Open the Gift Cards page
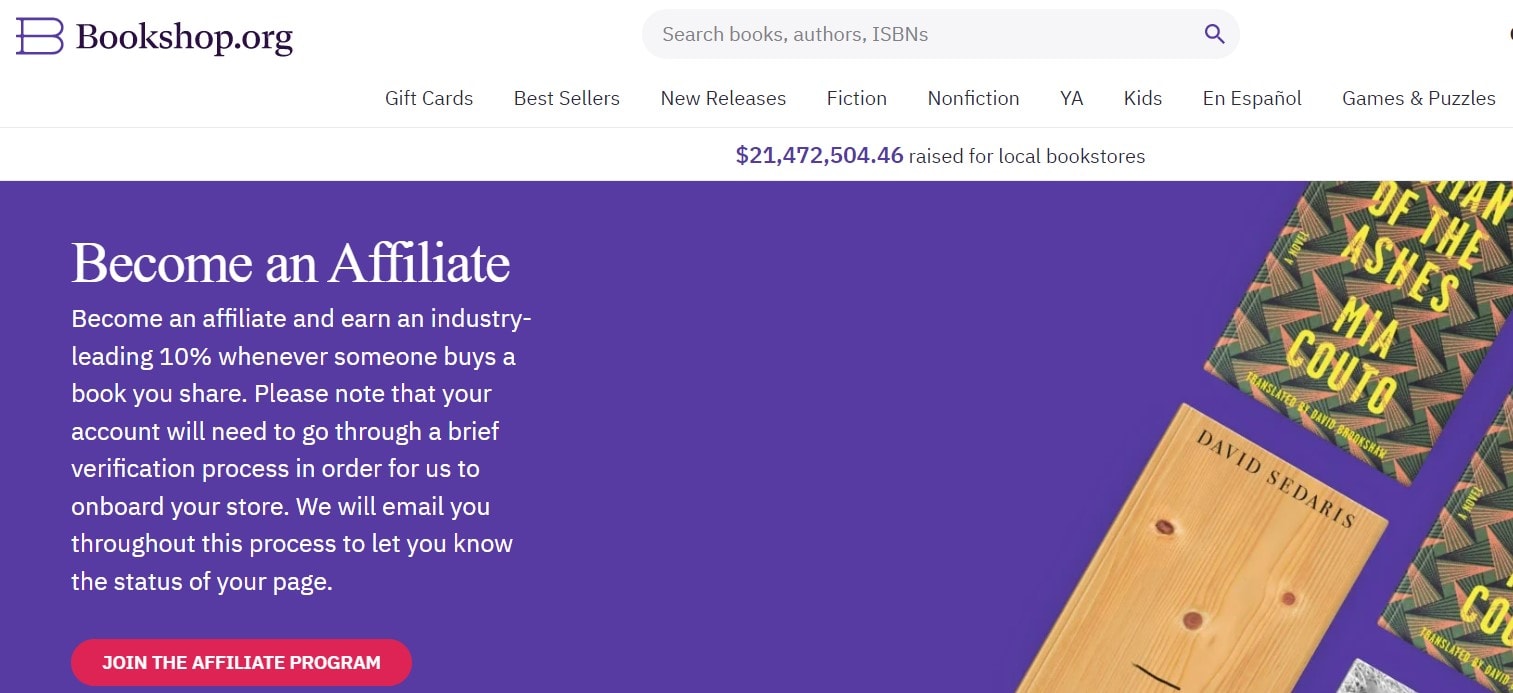Viewport: 1513px width, 693px height. [429, 98]
